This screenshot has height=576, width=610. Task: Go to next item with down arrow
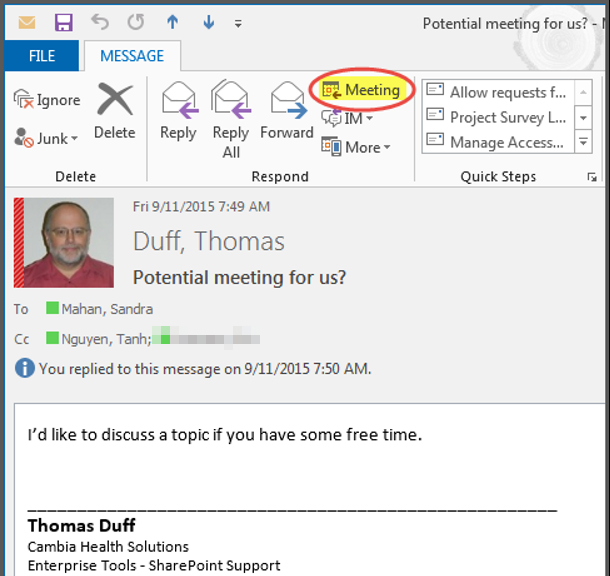point(207,22)
